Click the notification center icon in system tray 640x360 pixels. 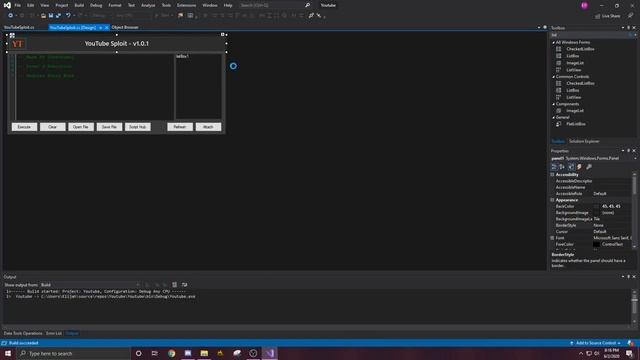point(629,353)
